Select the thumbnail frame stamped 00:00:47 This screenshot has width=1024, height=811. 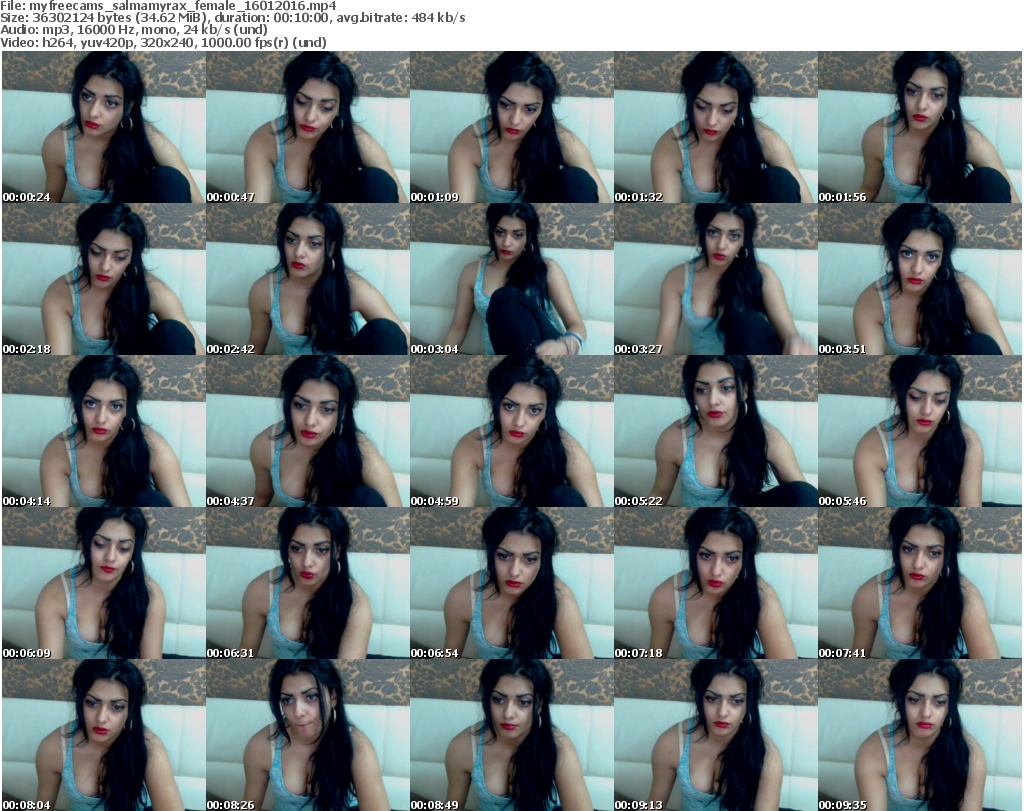[308, 127]
